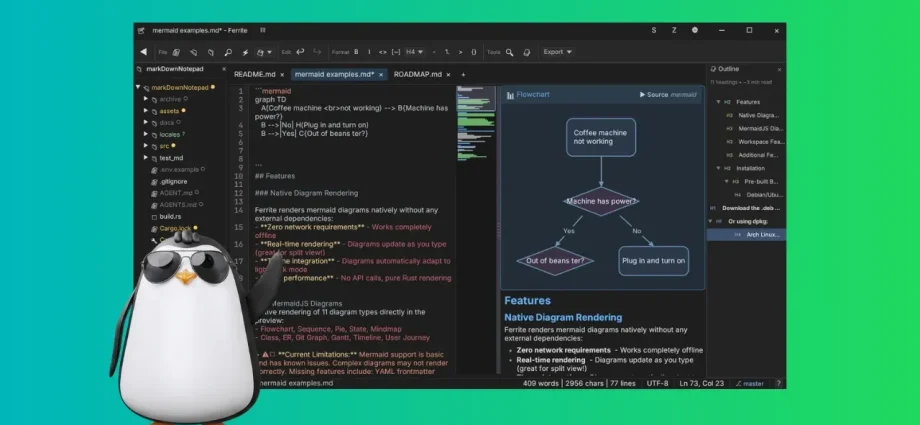Redo the last edit

tap(317, 52)
